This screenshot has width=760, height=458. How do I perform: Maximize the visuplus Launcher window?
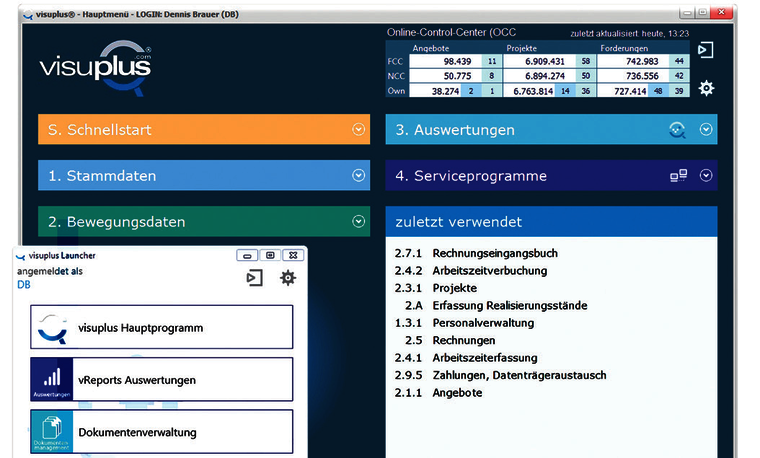click(270, 255)
